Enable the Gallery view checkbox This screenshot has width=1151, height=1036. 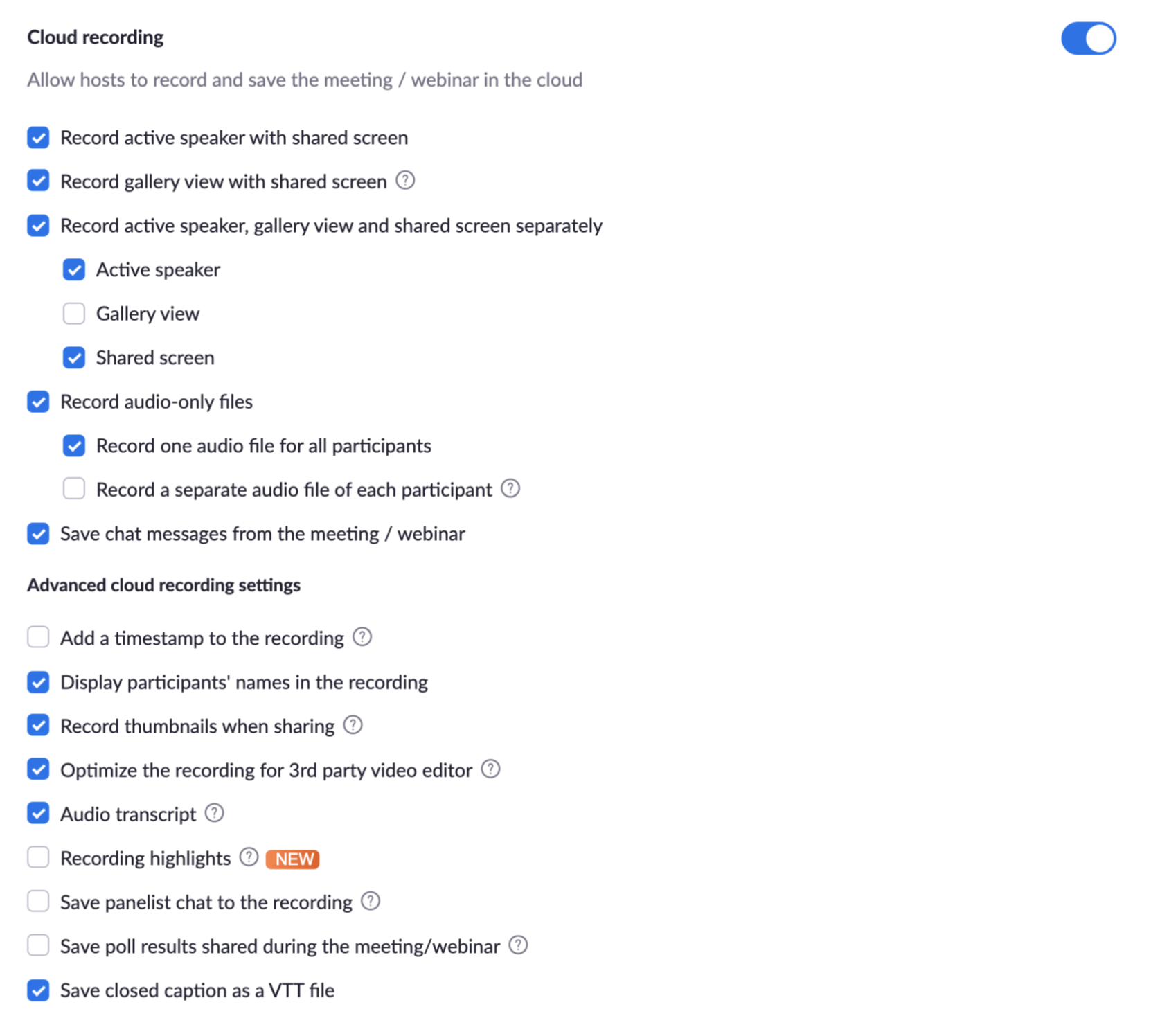(73, 314)
